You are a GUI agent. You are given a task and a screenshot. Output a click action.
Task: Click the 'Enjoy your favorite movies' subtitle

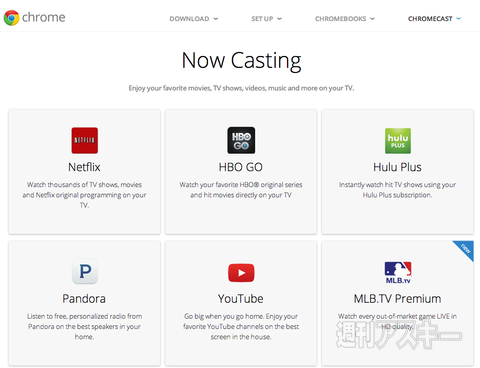(241, 88)
